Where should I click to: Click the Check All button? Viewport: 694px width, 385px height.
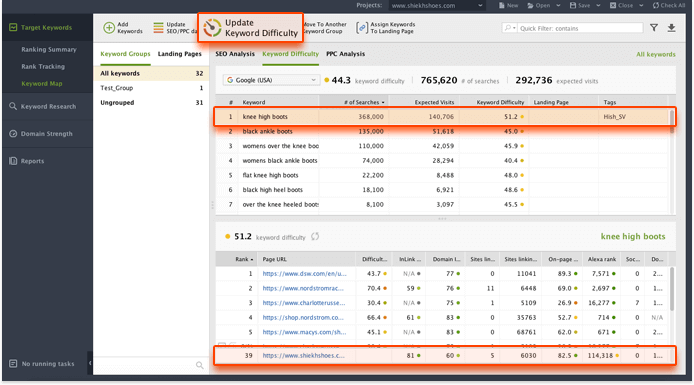coord(669,6)
